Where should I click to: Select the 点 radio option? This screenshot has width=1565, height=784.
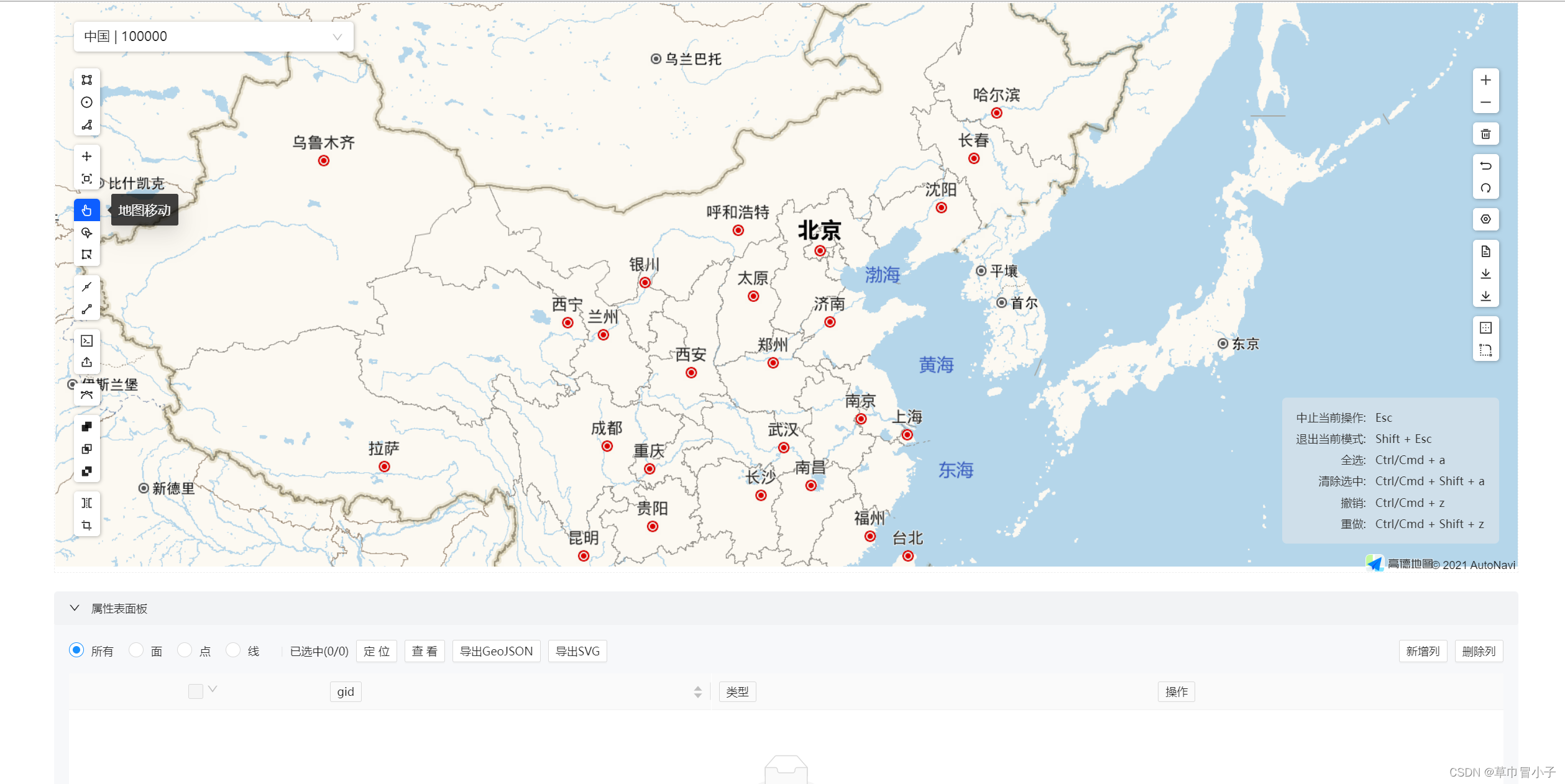(x=185, y=650)
